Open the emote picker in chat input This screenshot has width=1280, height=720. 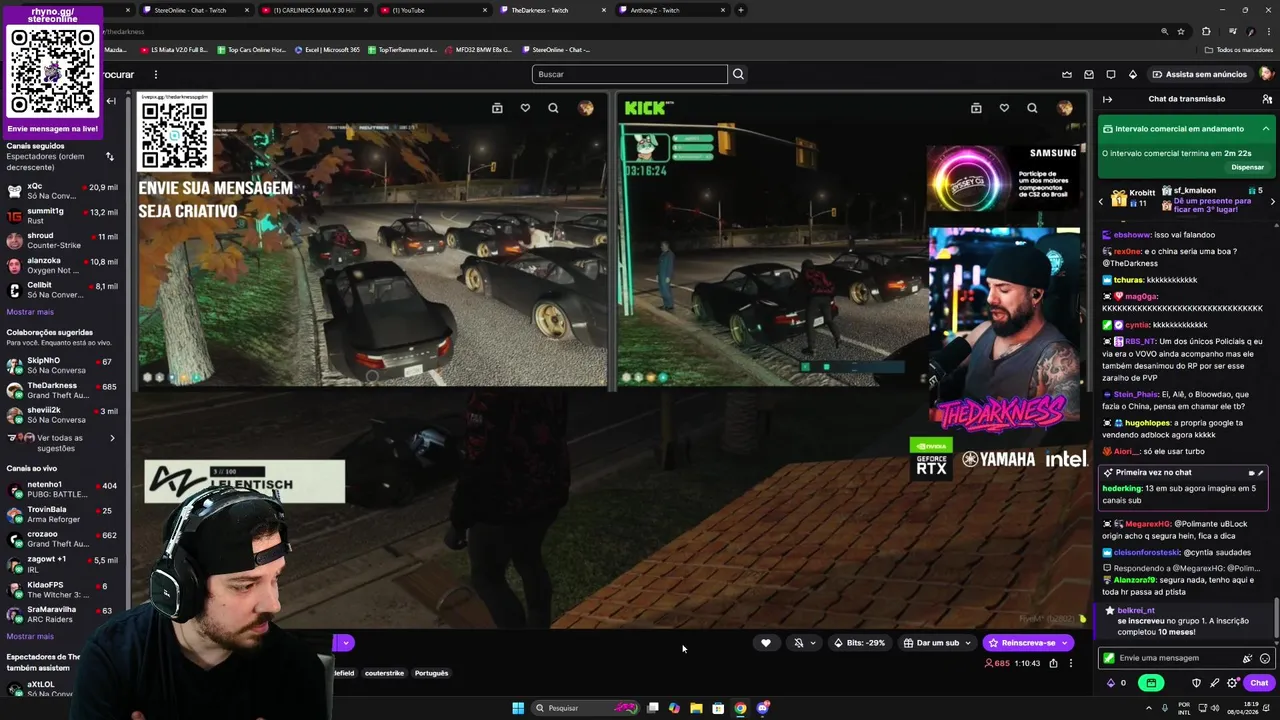1265,658
